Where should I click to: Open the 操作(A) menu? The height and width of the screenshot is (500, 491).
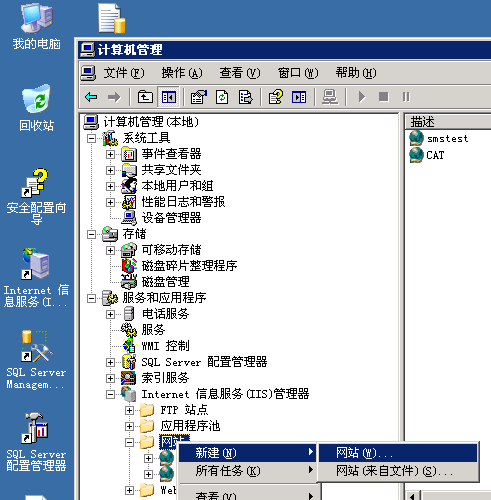(x=182, y=73)
